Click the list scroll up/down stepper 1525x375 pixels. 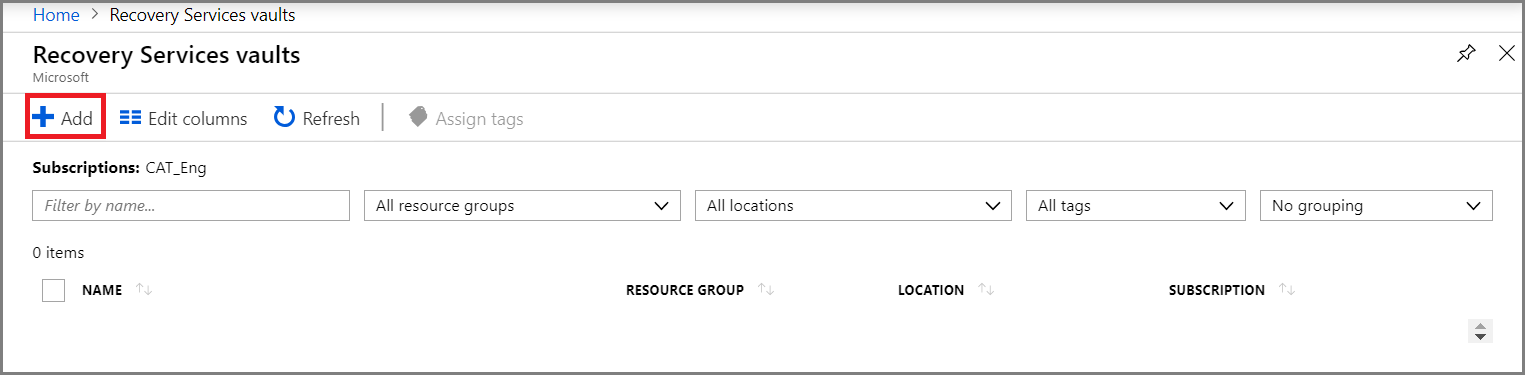(x=1481, y=331)
